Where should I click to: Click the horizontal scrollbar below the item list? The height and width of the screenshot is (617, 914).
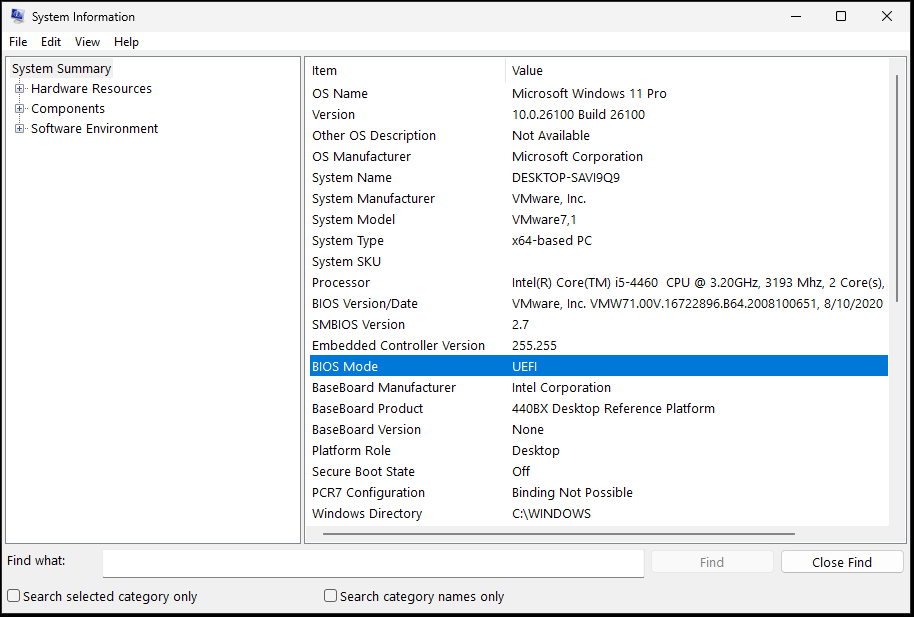(x=560, y=534)
